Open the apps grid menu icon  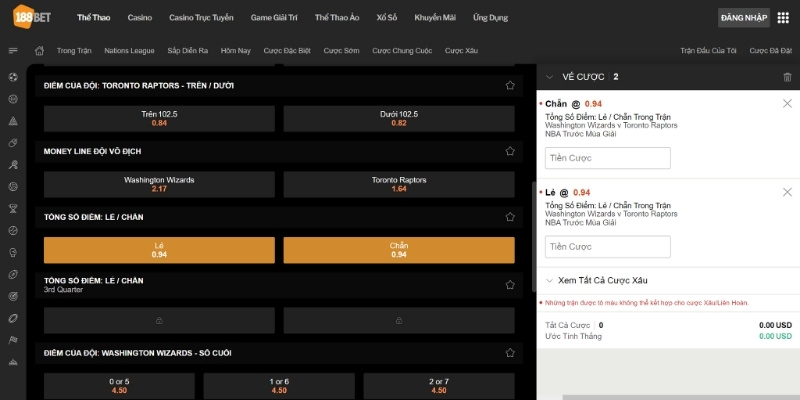(783, 18)
